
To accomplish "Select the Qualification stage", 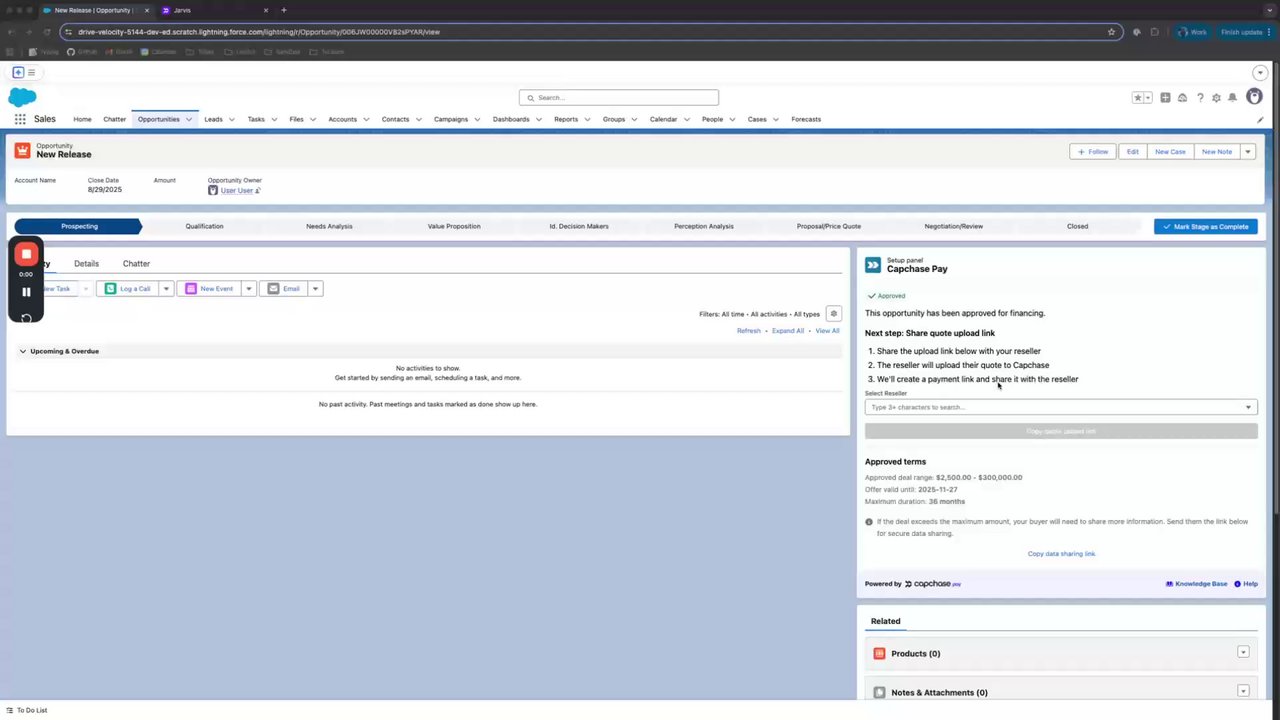I will coord(204,227).
